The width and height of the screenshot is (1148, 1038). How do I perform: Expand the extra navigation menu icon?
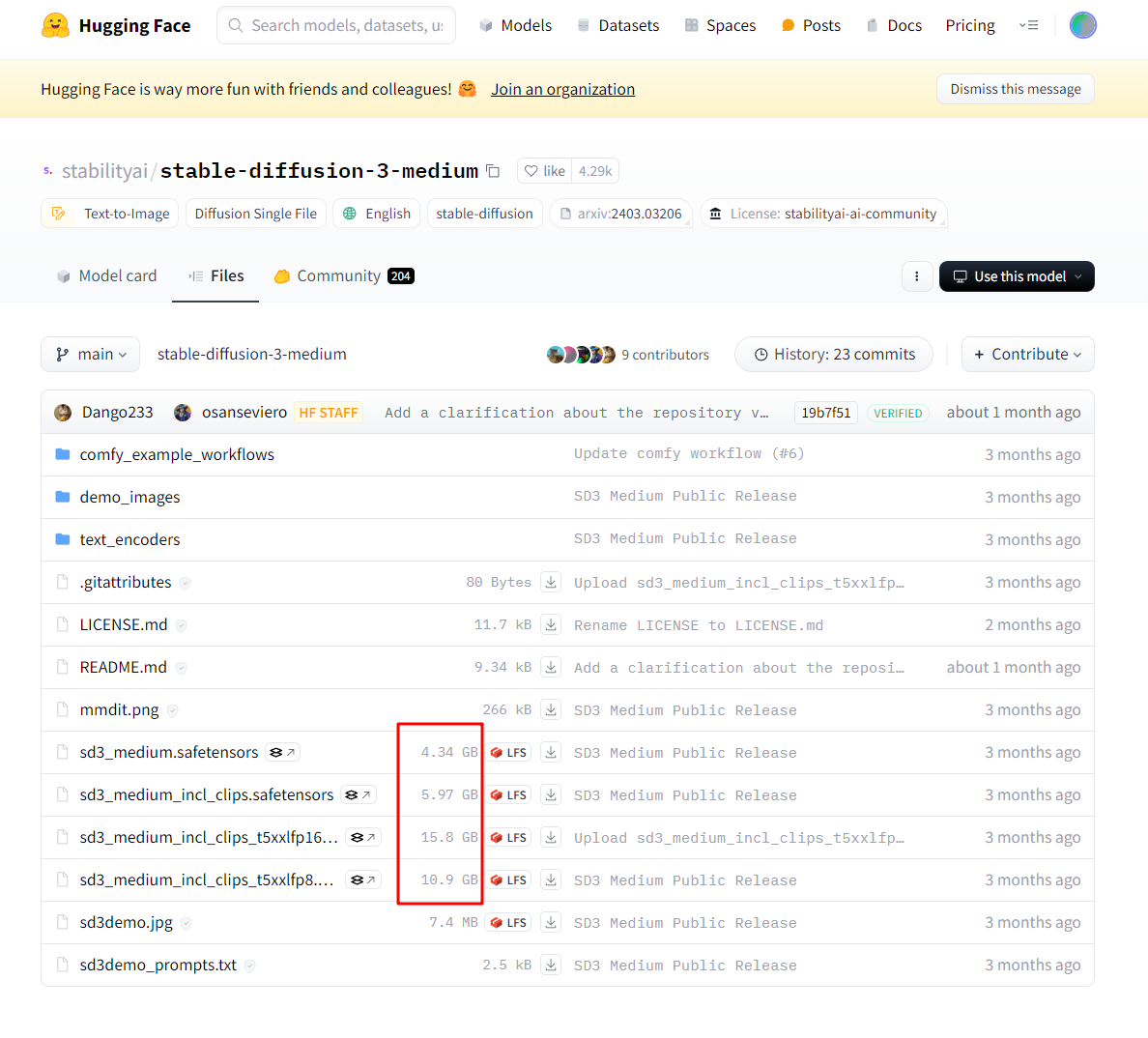pyautogui.click(x=1029, y=26)
